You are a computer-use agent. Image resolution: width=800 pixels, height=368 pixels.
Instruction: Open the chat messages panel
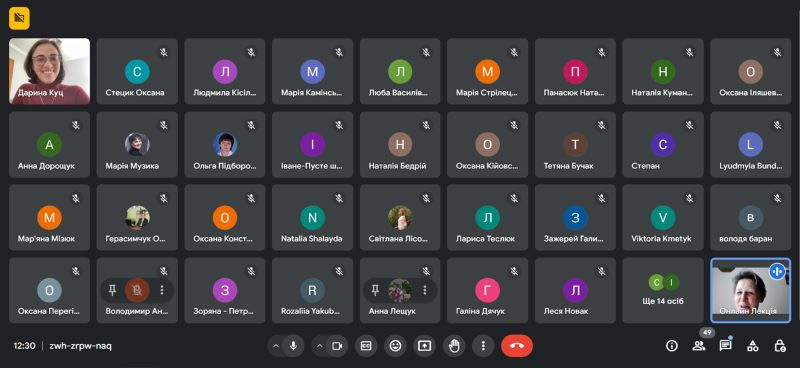(726, 346)
